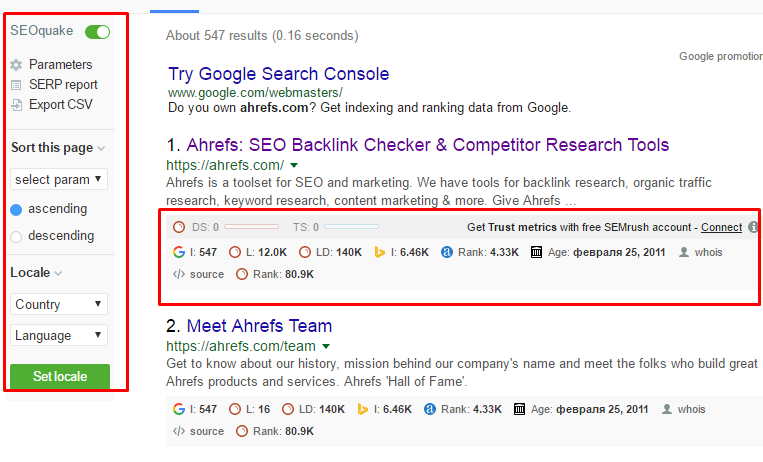
Task: Open the Meet Ahrefs Team result
Action: [x=259, y=326]
